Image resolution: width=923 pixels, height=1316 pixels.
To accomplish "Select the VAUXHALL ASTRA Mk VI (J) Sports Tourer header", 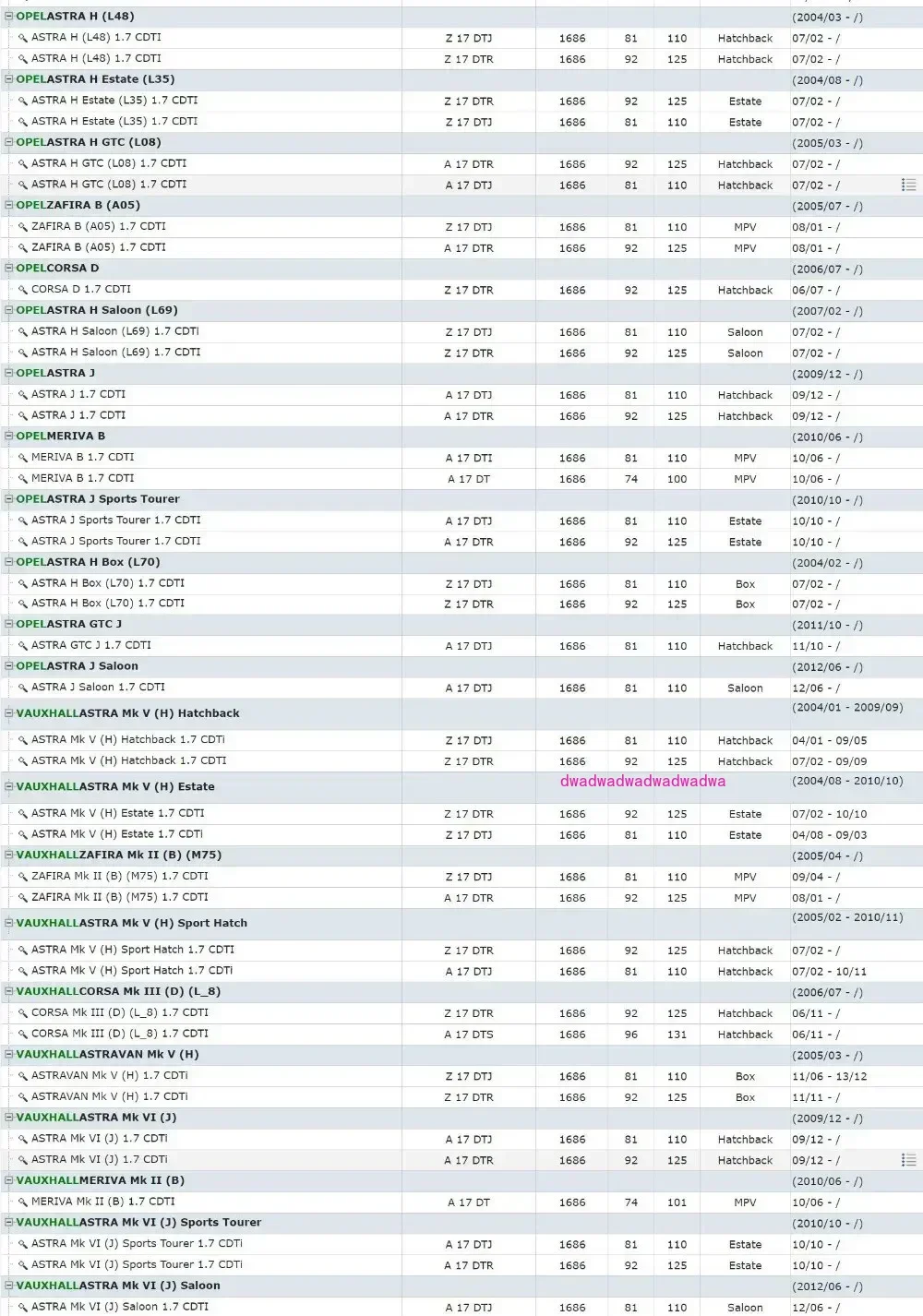I will 138,1223.
